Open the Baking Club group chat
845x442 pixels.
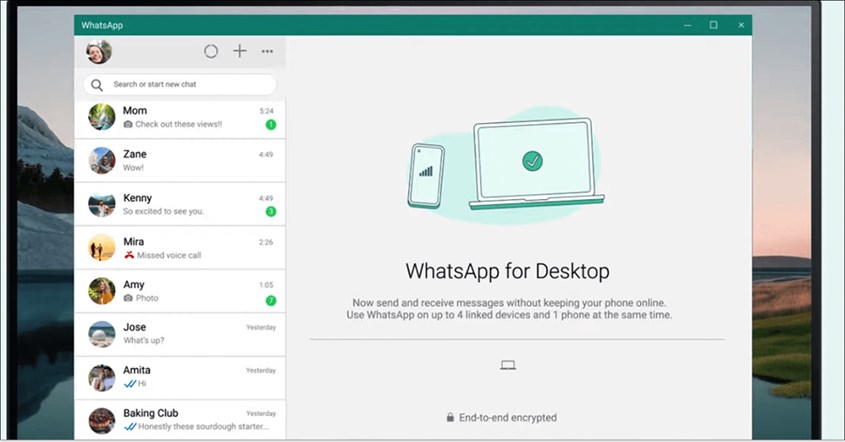pos(180,420)
